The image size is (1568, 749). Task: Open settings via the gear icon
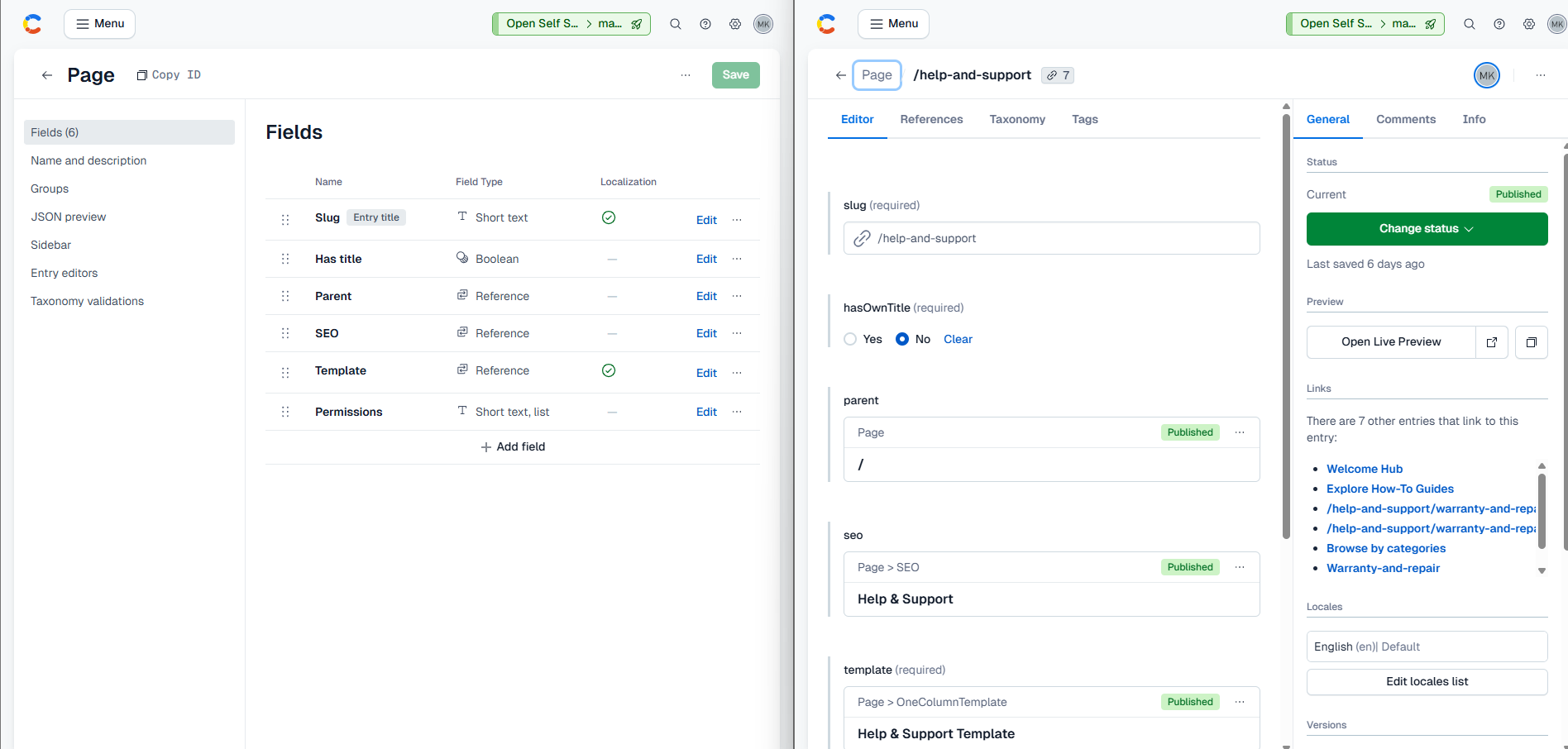point(735,24)
